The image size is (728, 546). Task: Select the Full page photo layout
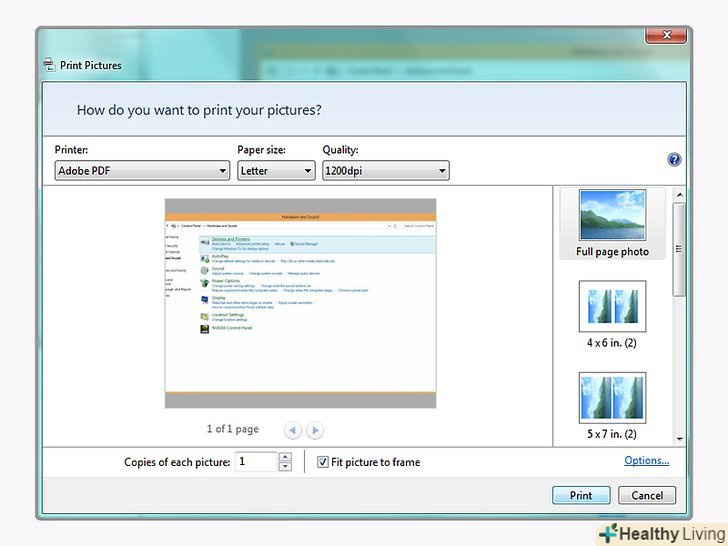pos(612,222)
